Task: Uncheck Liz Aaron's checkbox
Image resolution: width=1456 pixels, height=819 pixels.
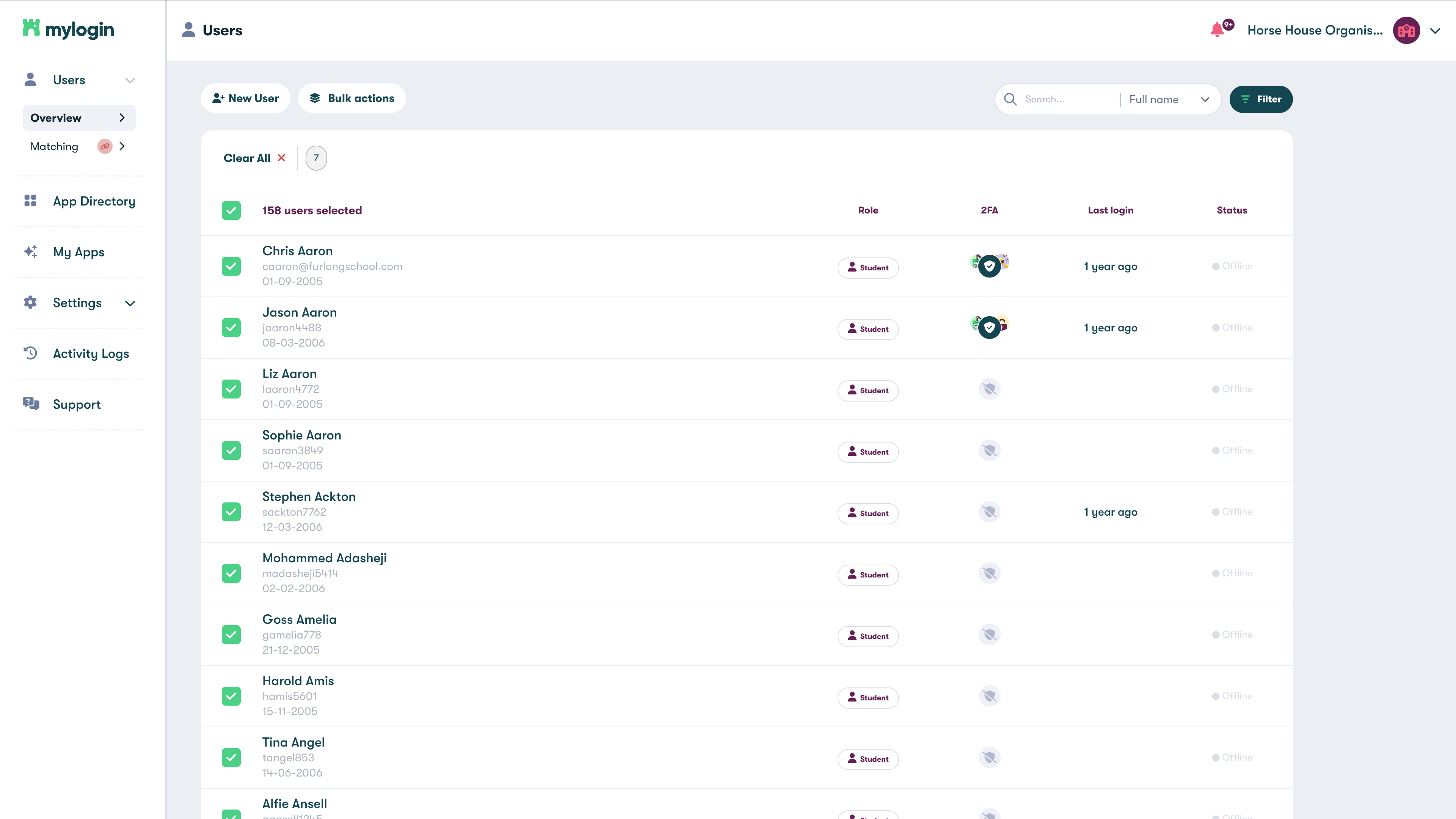Action: (x=231, y=389)
